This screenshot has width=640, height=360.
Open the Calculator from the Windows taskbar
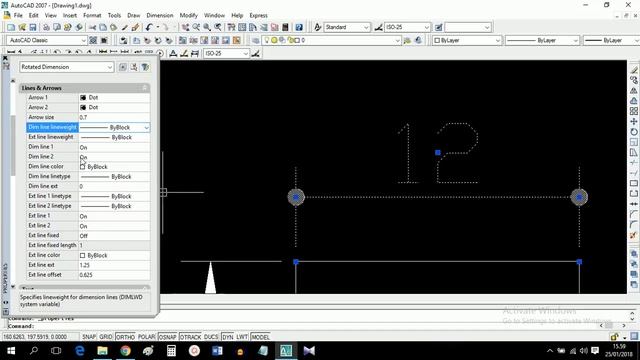[171, 351]
